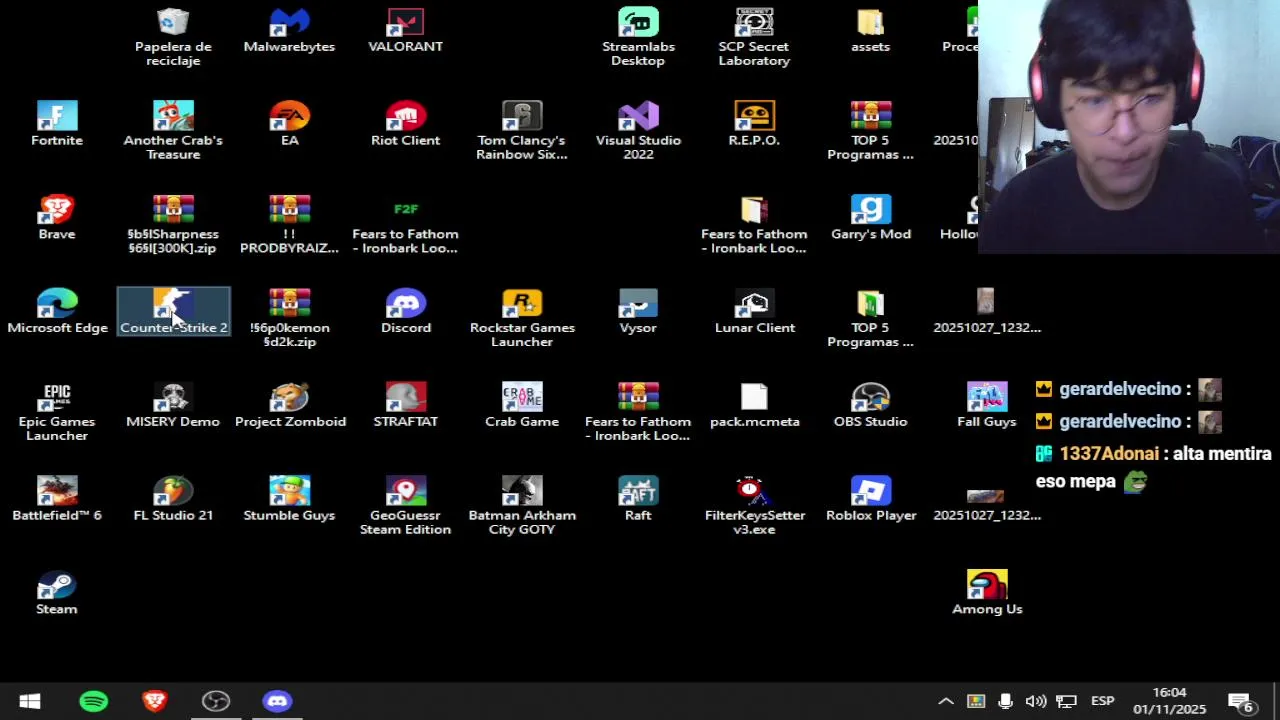
Task: Launch Malwarebytes from the desktop
Action: (x=289, y=30)
